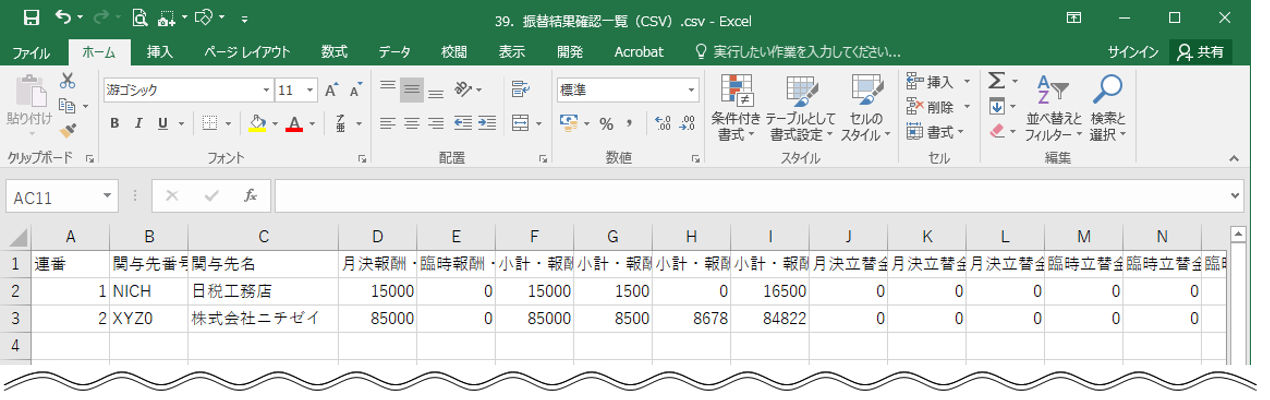Open 条件付き書式 conditional formatting
This screenshot has height=400, width=1270.
(736, 110)
